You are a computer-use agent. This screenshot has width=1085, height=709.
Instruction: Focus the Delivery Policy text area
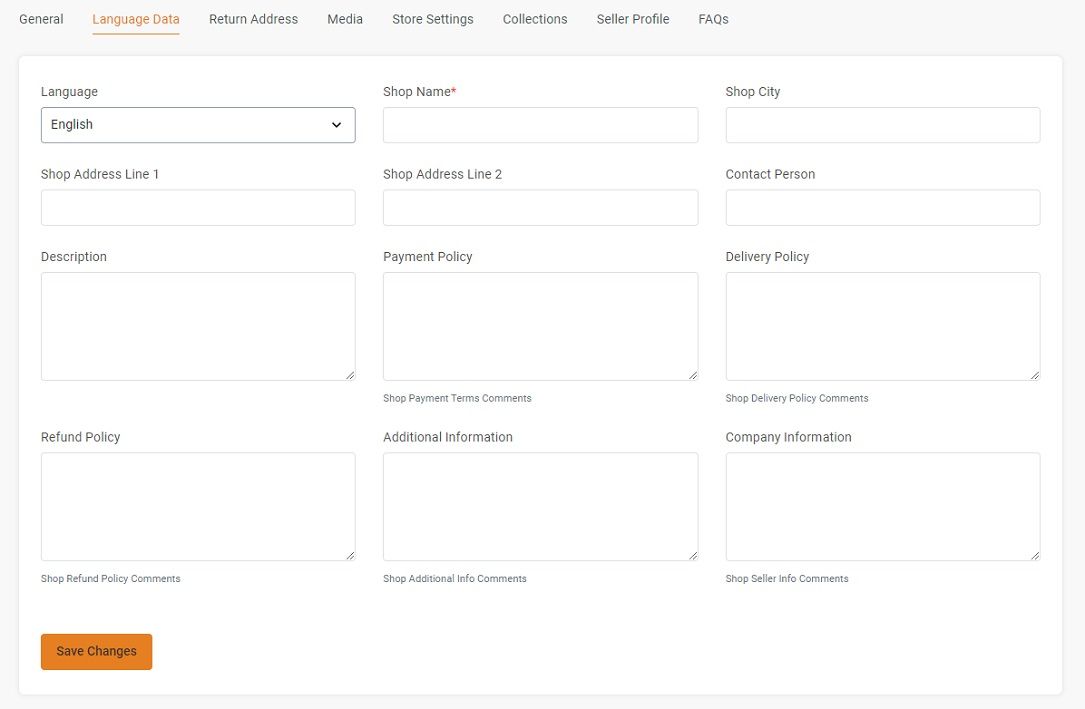click(882, 326)
